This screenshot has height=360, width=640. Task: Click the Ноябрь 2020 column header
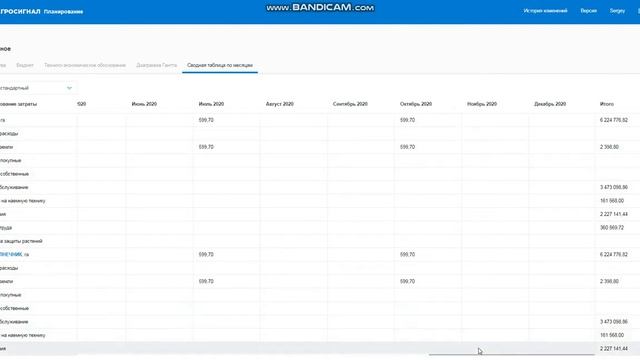click(x=482, y=104)
